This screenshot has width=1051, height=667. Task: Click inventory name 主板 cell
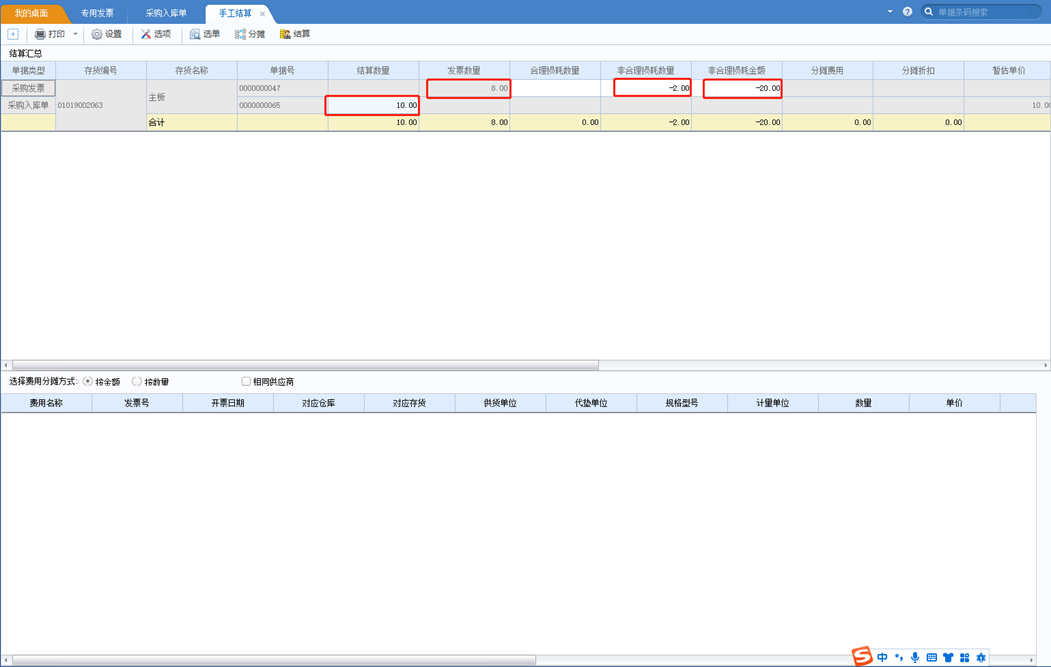[x=192, y=97]
